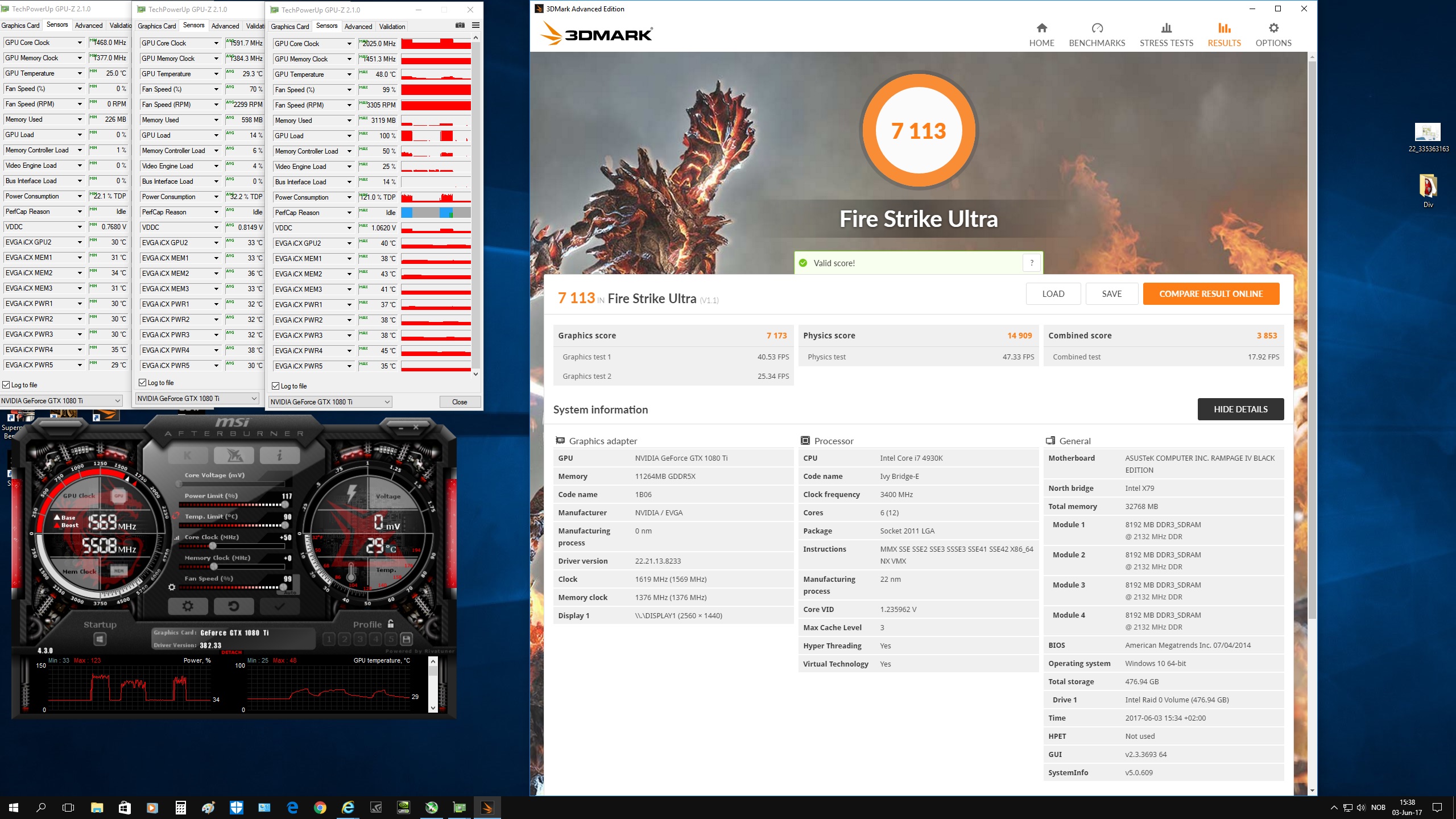
Task: Toggle Afterburner Startup Windows button
Action: click(100, 639)
